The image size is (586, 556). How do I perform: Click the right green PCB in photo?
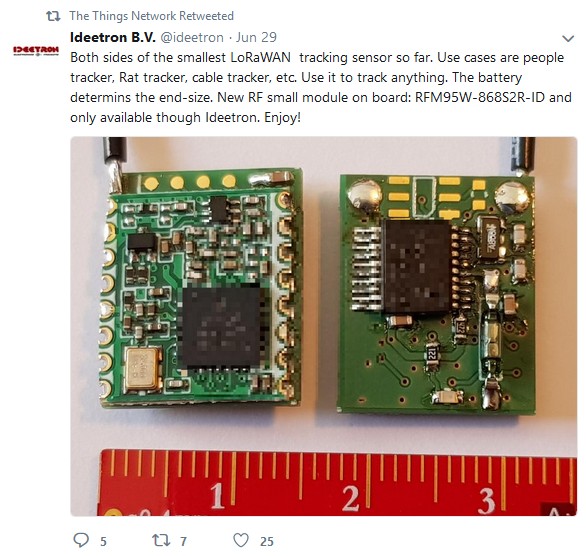tap(436, 293)
